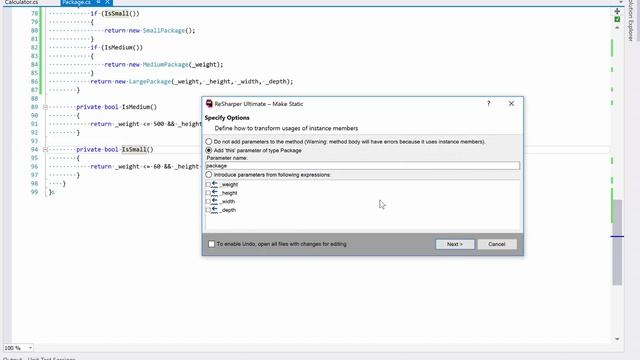Click the editor split plus icon
Screen dimensions: 640x360
point(617,11)
